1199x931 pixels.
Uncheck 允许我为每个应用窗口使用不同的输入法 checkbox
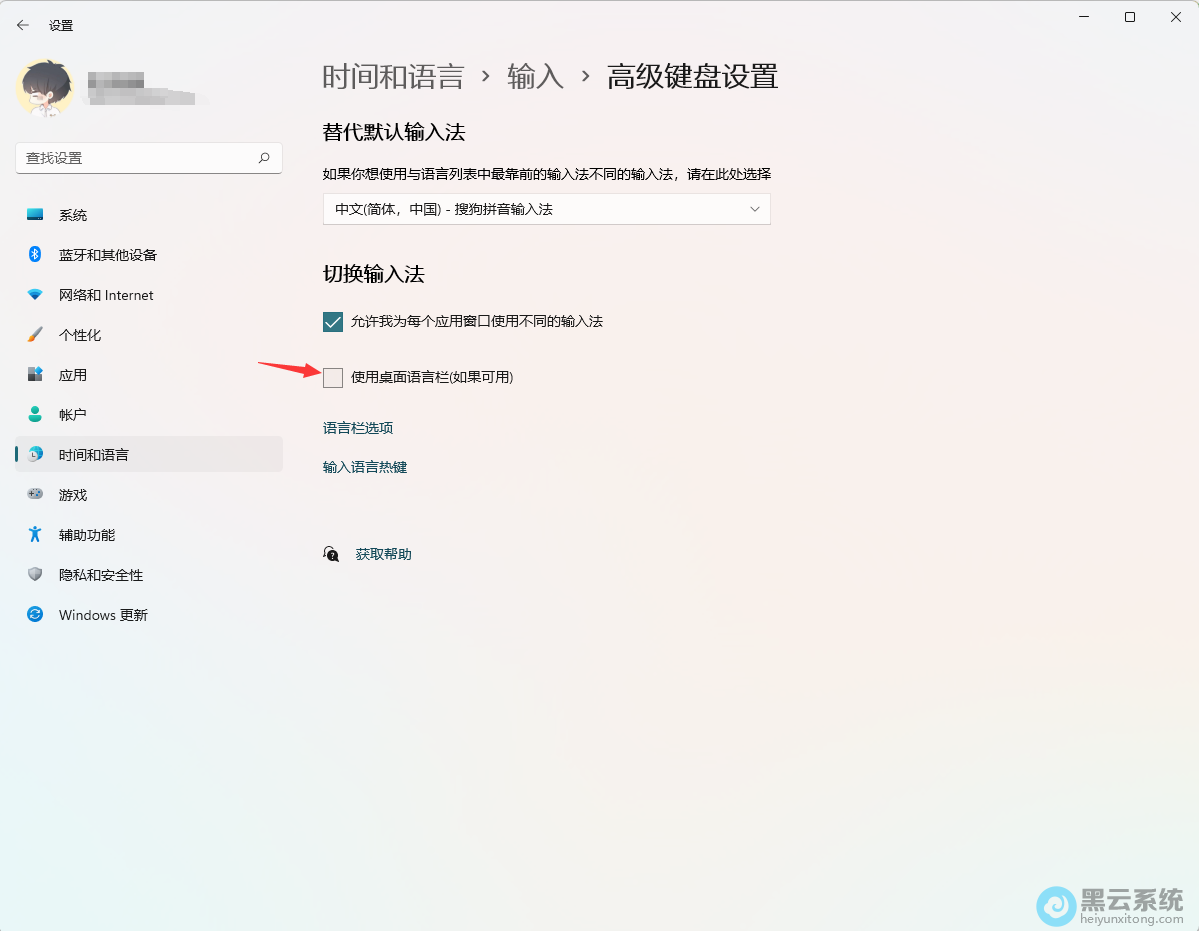(333, 322)
